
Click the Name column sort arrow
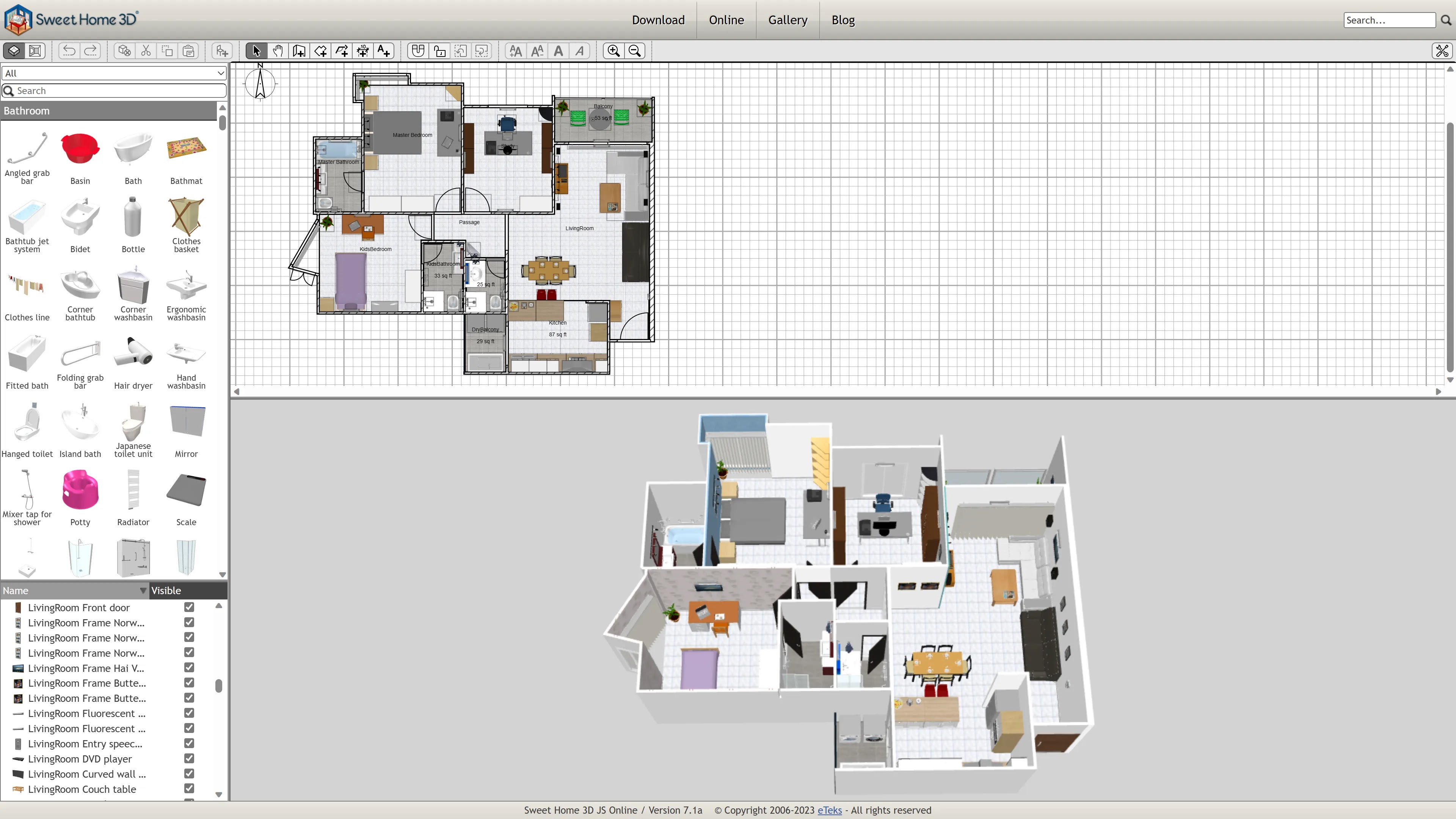pos(143,591)
